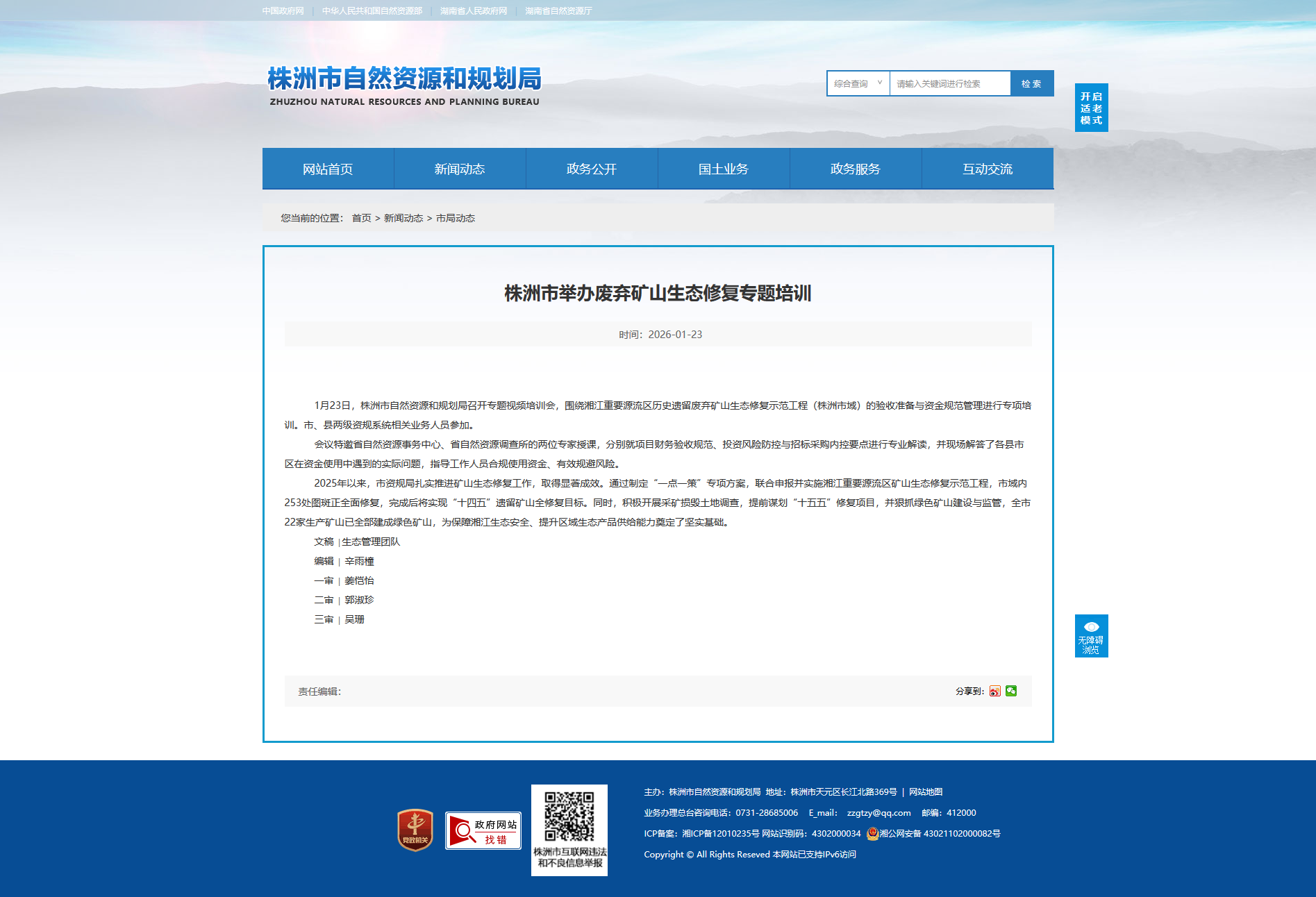Click the QR code for illegal info reporting
This screenshot has height=897, width=1316.
(x=569, y=816)
